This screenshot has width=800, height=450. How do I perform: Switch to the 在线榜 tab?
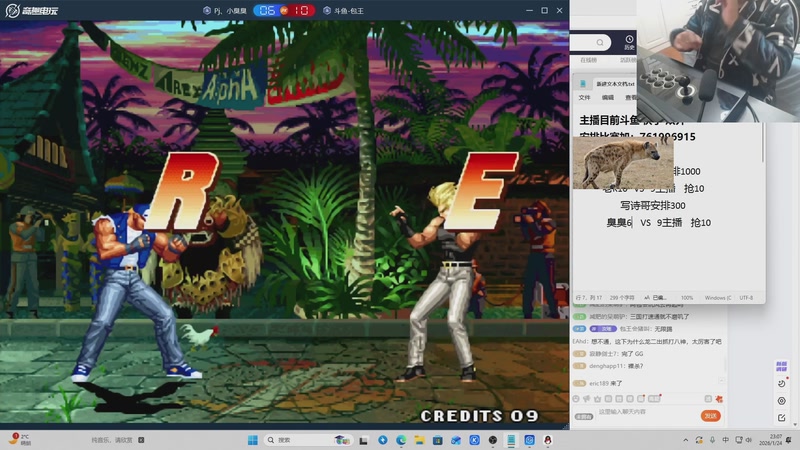tap(588, 60)
